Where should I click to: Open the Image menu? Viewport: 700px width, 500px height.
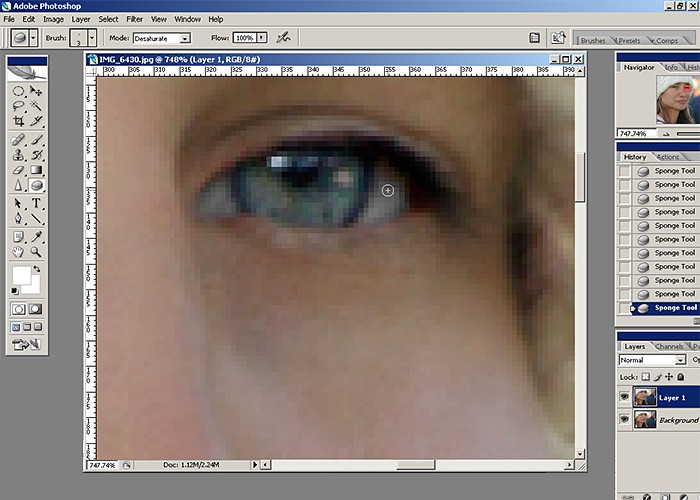[53, 19]
